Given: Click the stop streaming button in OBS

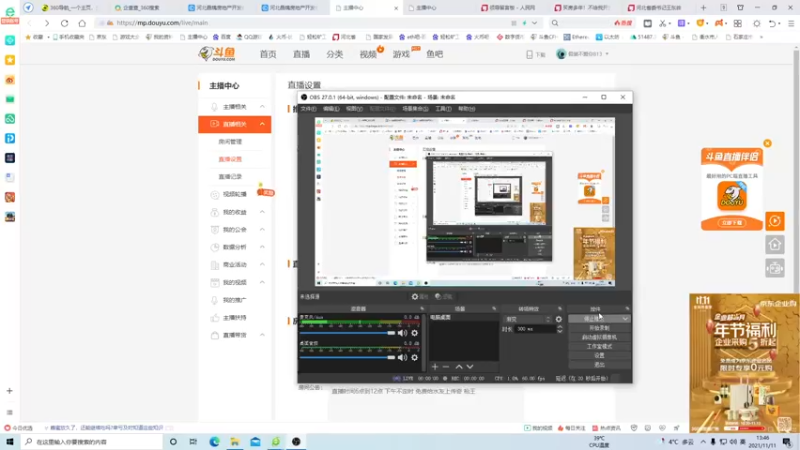Looking at the screenshot, I should [594, 318].
